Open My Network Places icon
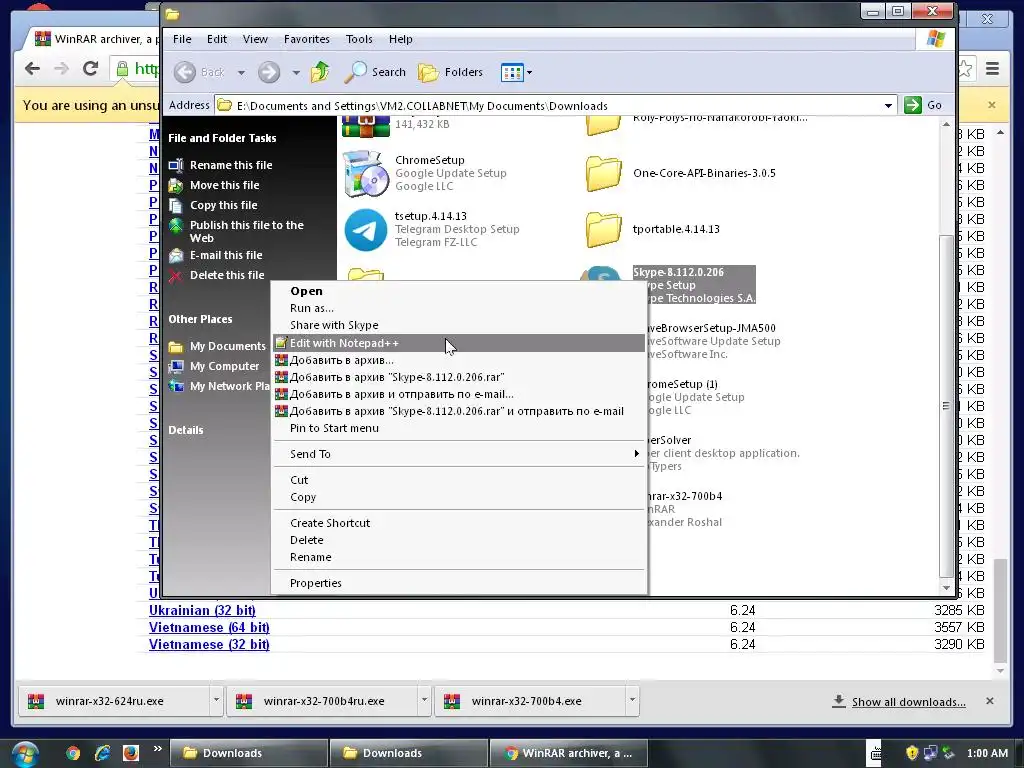Image resolution: width=1024 pixels, height=768 pixels. tap(176, 387)
